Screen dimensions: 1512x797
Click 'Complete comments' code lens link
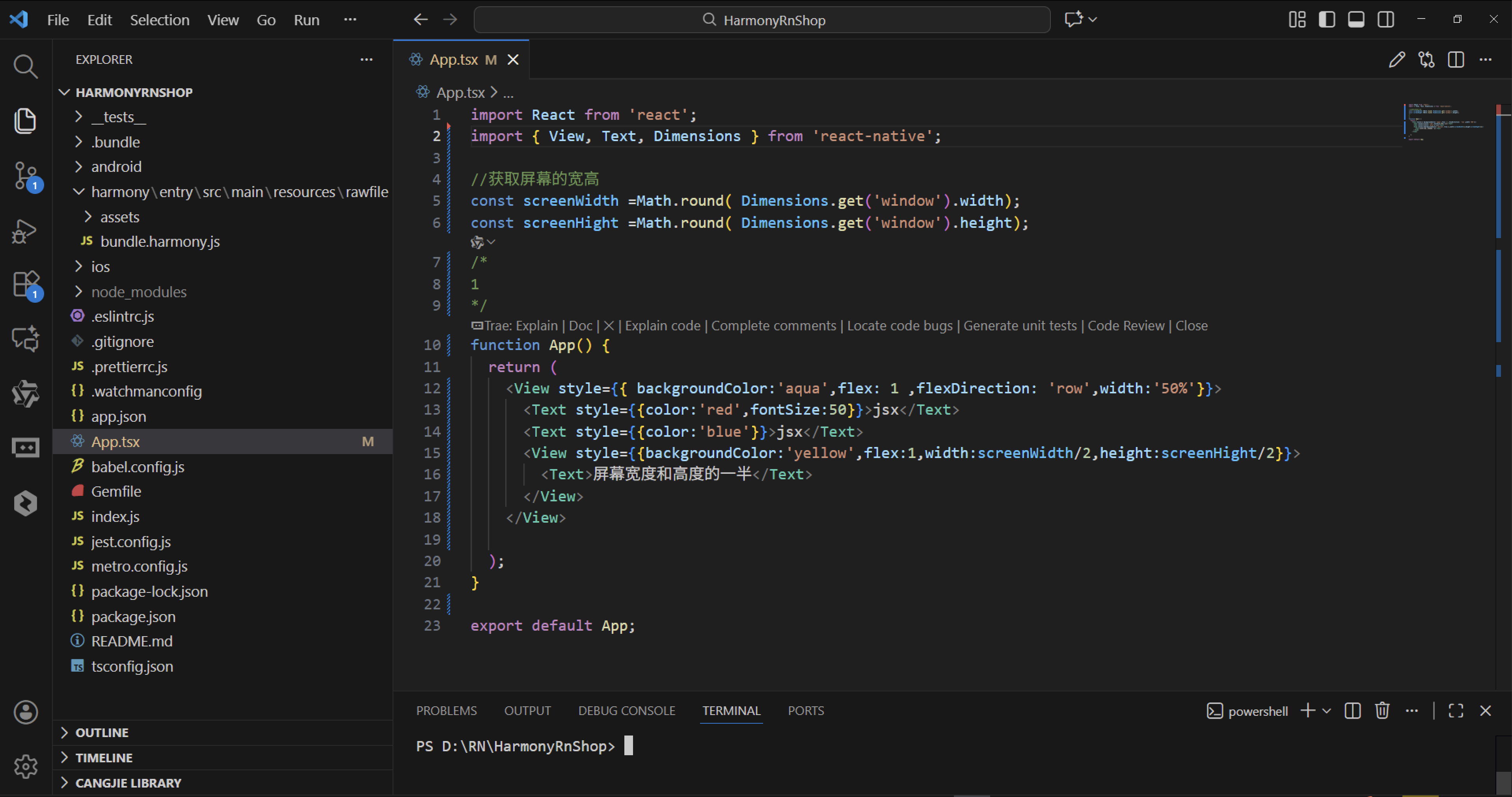tap(774, 326)
